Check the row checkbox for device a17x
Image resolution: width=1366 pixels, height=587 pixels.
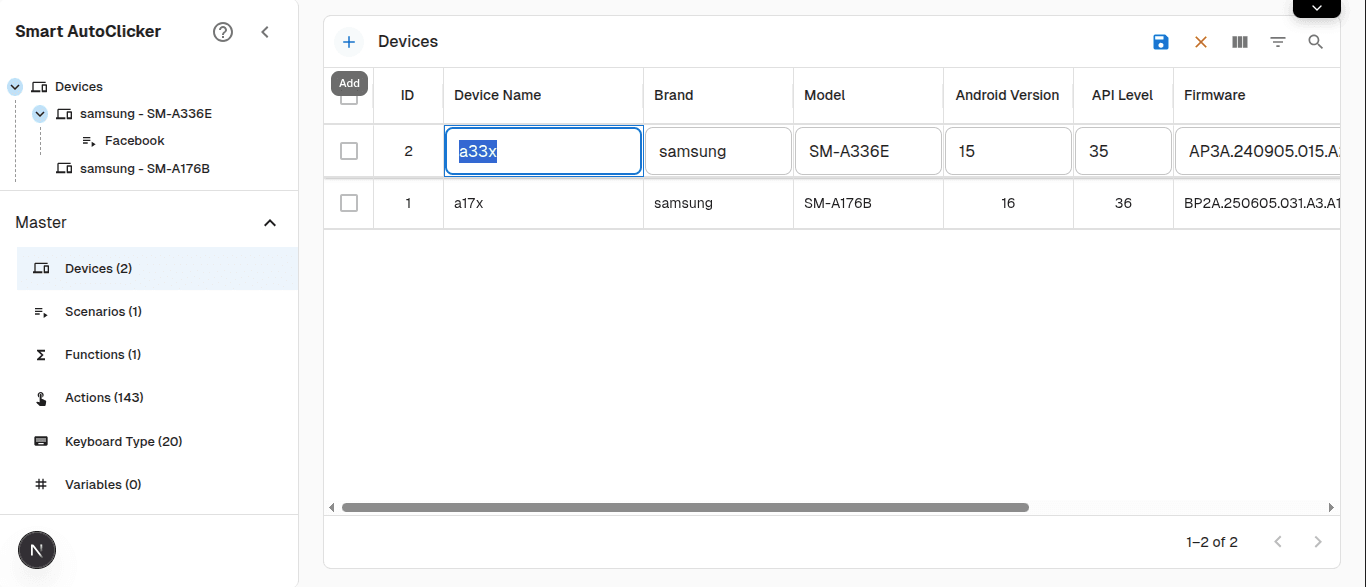[x=349, y=203]
